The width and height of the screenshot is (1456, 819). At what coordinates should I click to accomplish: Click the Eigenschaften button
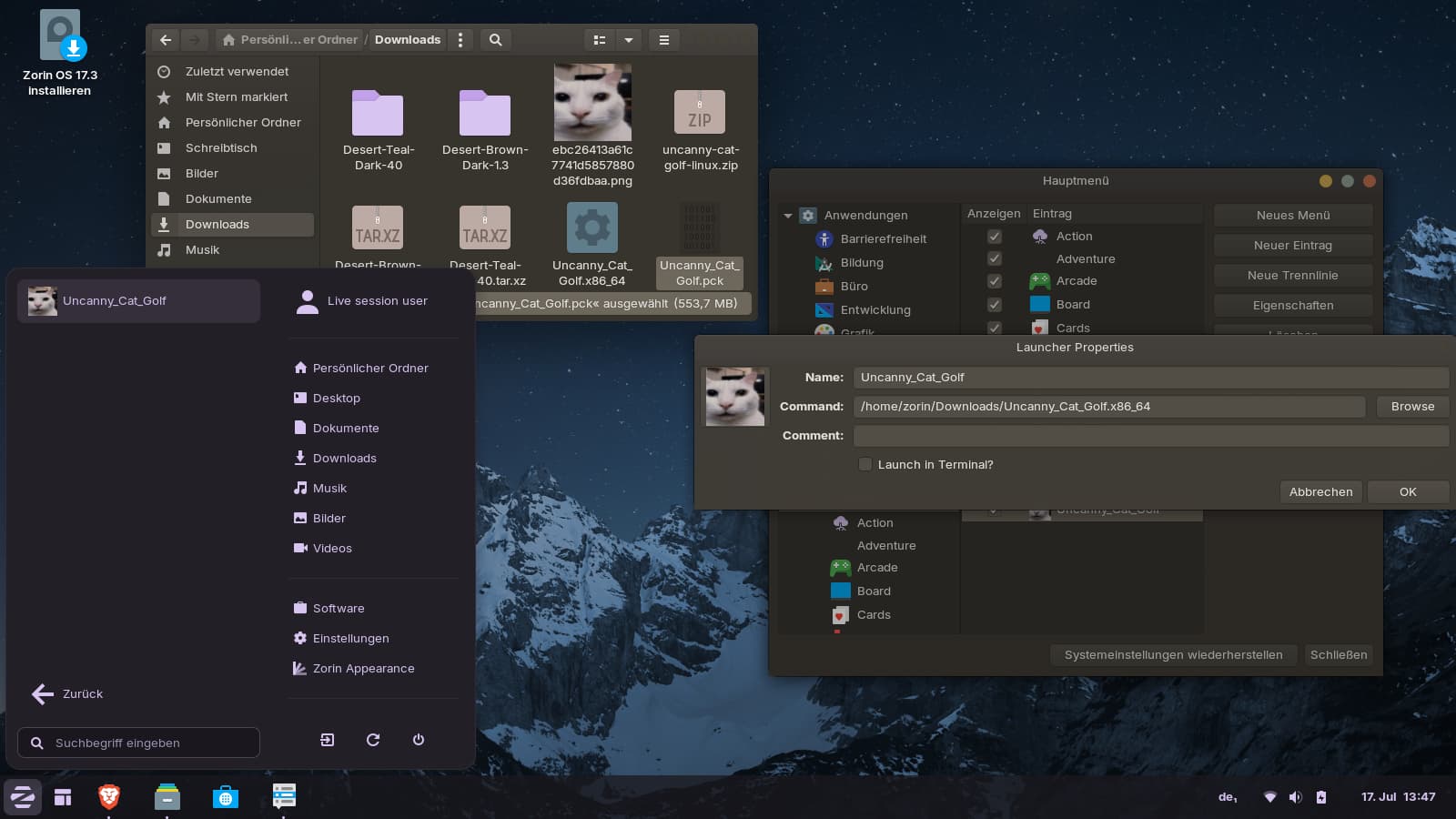click(x=1293, y=306)
